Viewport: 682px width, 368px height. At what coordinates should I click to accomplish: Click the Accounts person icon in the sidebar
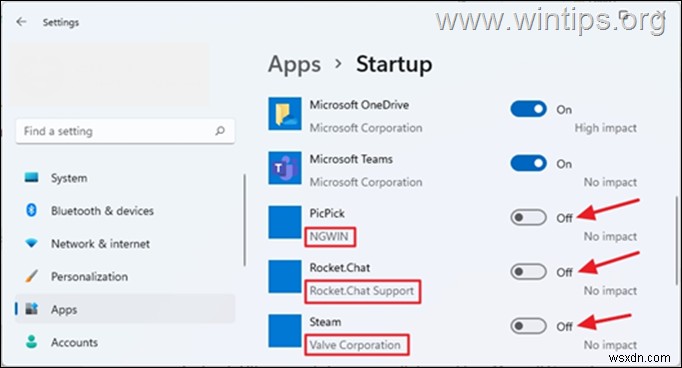[x=31, y=342]
